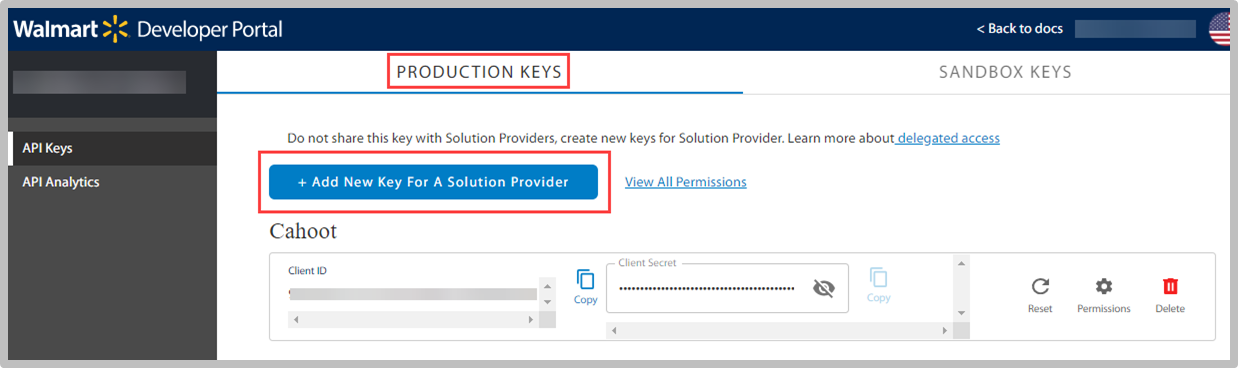Switch to the Production Keys tab
Viewport: 1238px width, 368px height.
pos(479,72)
